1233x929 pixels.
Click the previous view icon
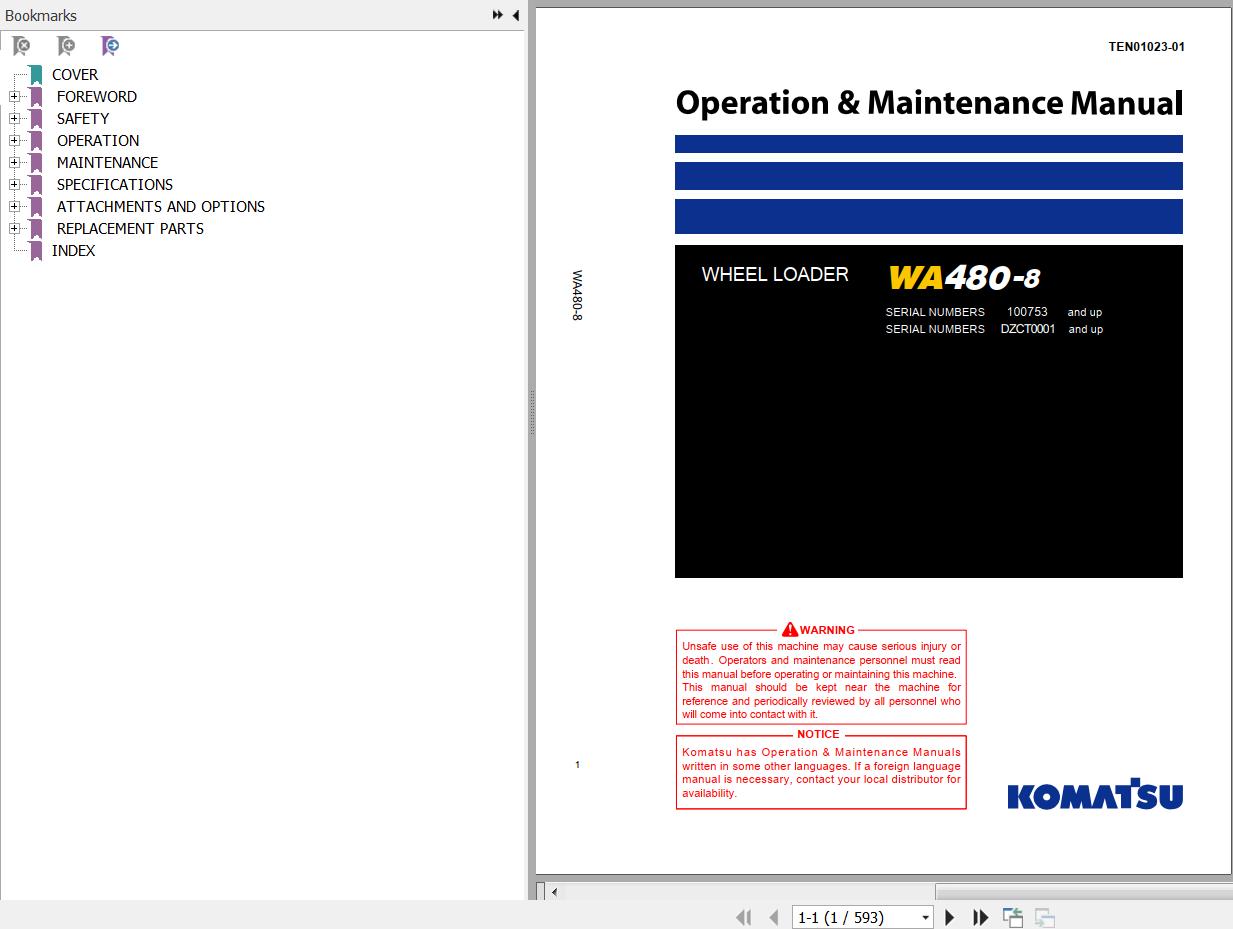1013,917
